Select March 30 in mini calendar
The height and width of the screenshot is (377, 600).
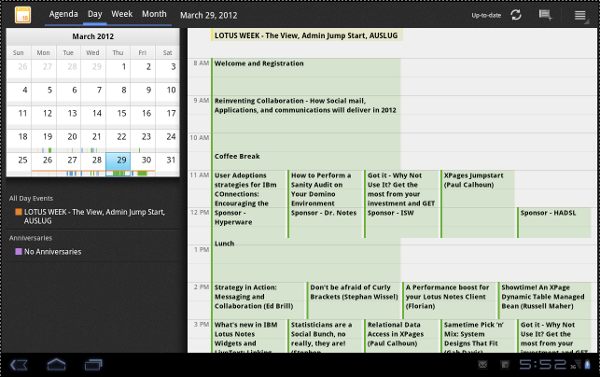click(x=143, y=163)
